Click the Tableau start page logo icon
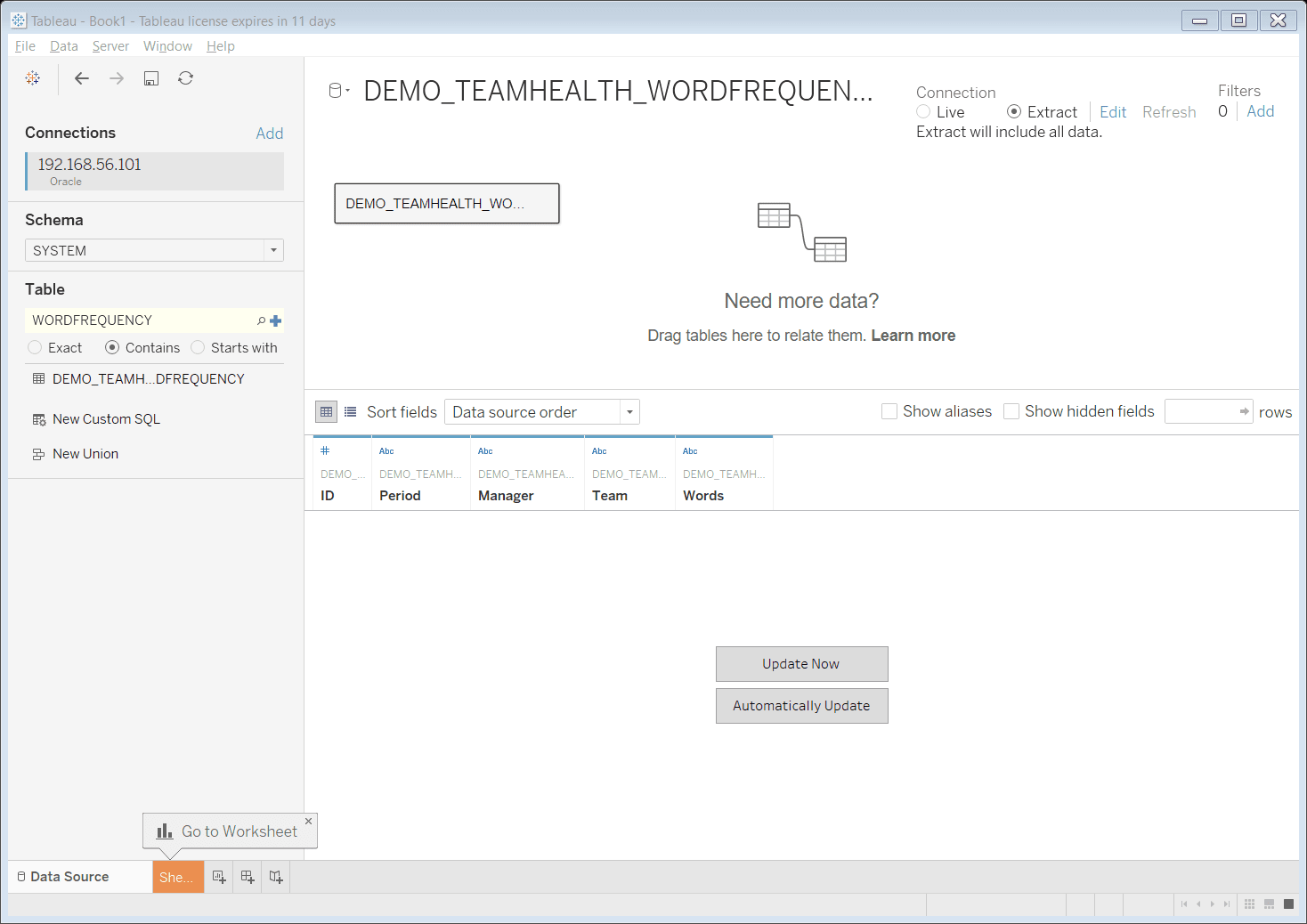The height and width of the screenshot is (924, 1307). point(33,78)
